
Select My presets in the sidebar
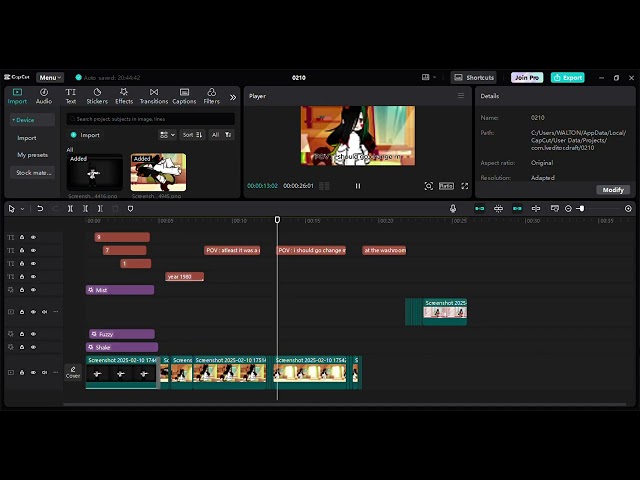click(x=32, y=155)
